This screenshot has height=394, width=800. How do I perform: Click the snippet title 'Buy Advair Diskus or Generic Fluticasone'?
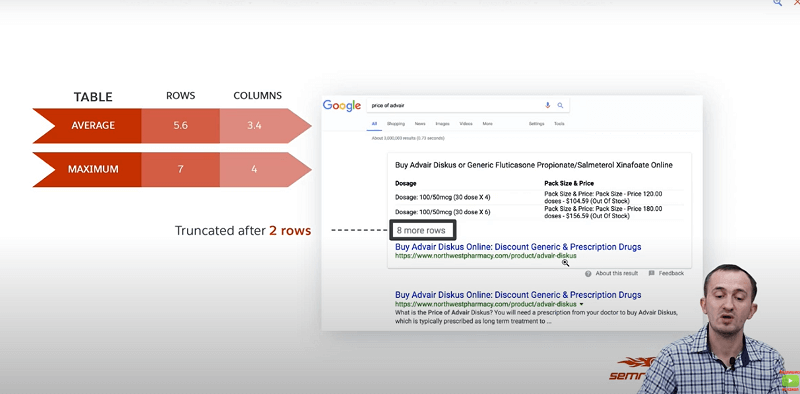click(x=534, y=165)
